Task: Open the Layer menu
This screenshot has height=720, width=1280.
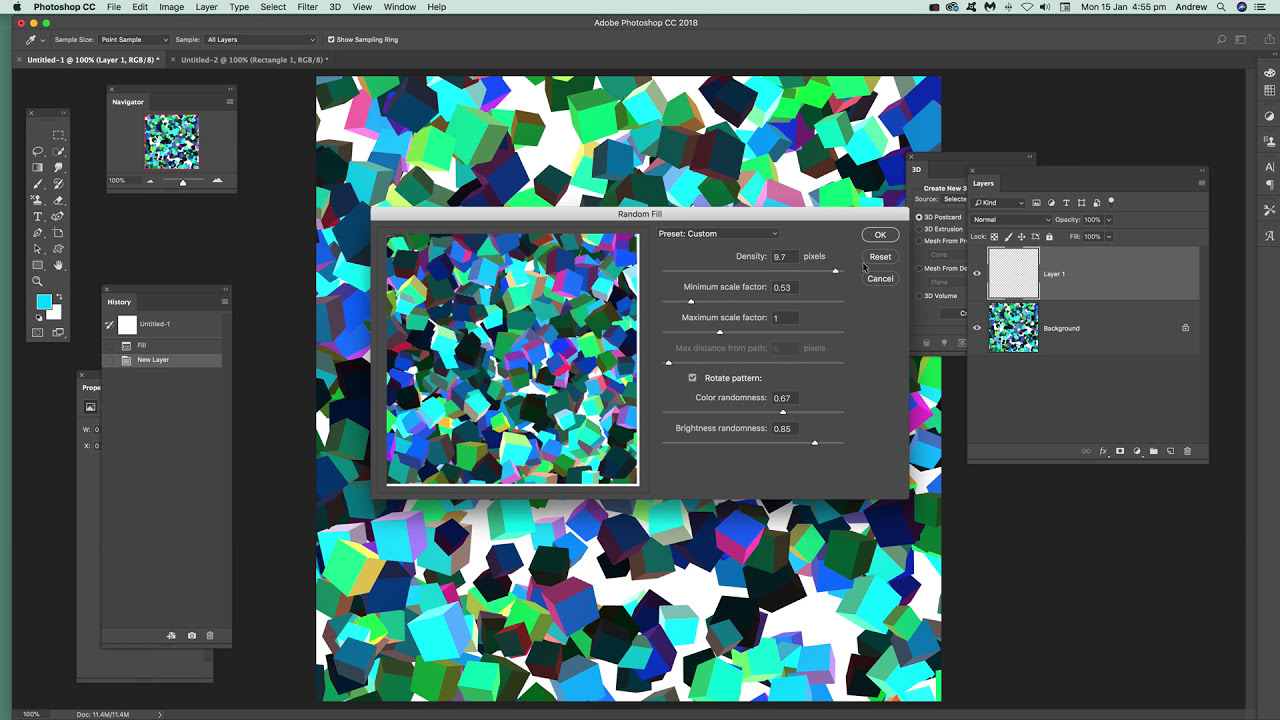Action: 207,7
